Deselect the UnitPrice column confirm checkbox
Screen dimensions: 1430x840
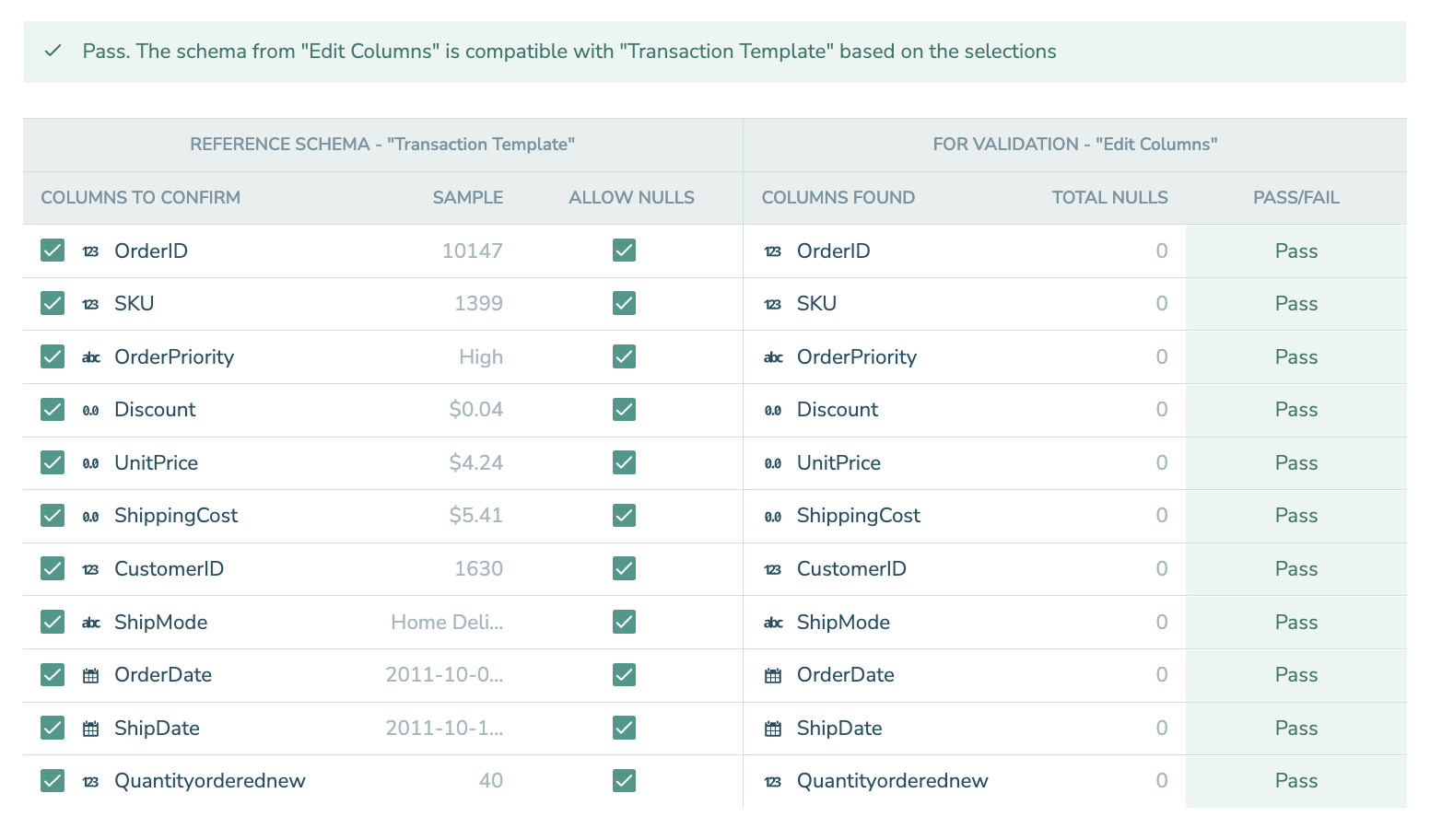tap(53, 462)
